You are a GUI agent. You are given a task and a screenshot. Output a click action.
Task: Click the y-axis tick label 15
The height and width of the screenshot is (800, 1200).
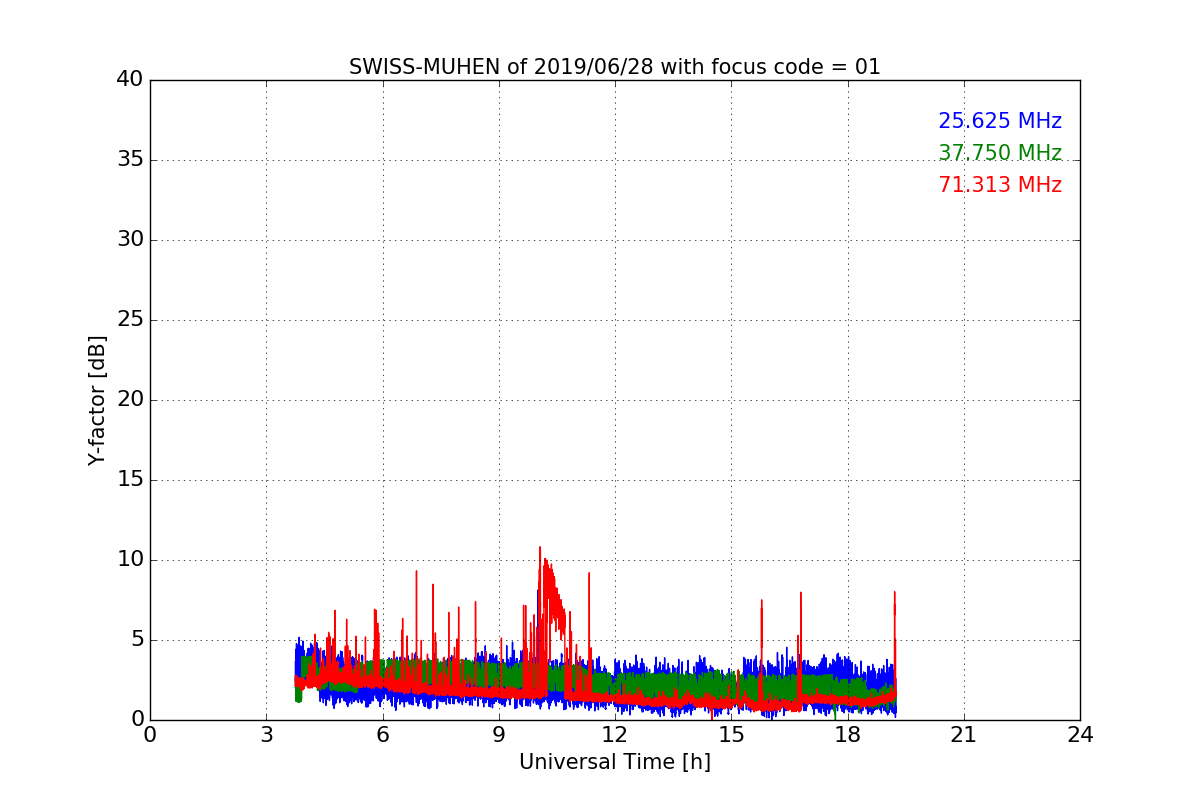point(130,480)
